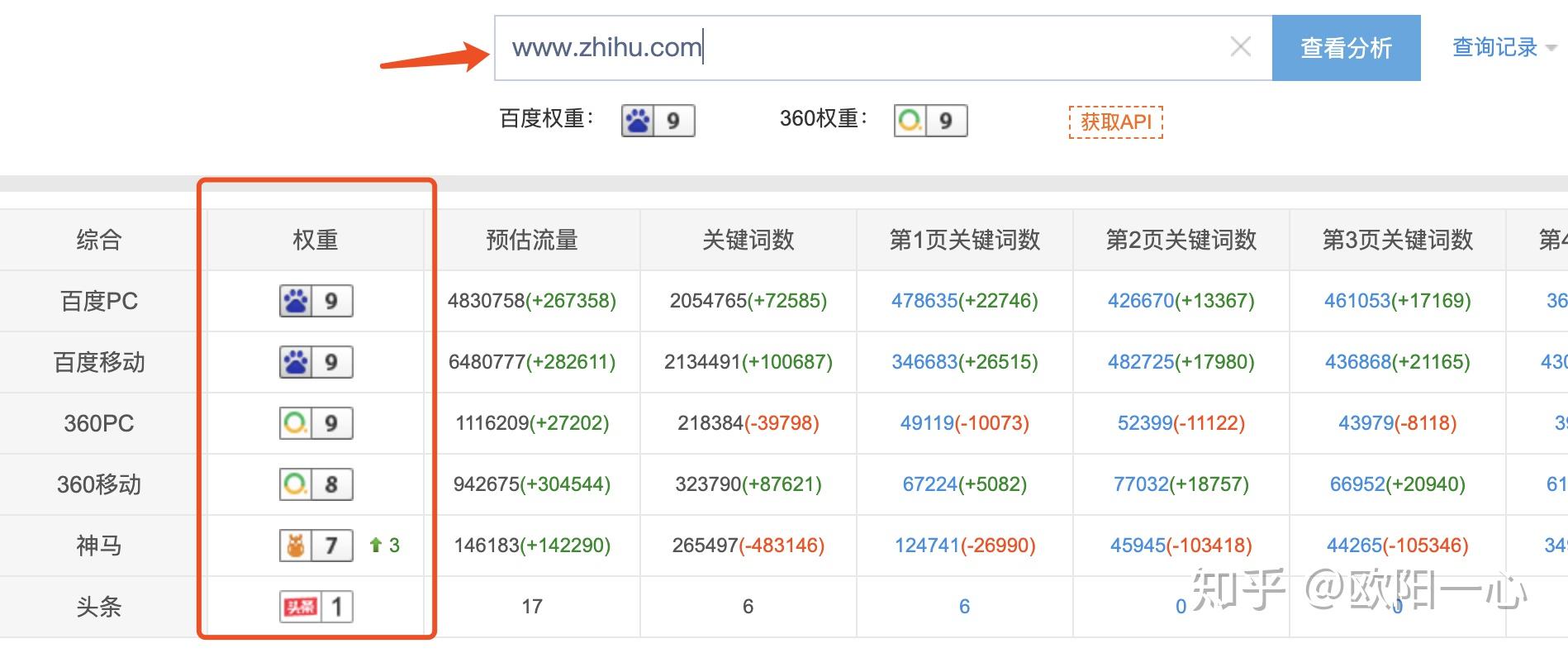Click 360移动 estimated traffic 942675
The image size is (1568, 653).
[487, 484]
